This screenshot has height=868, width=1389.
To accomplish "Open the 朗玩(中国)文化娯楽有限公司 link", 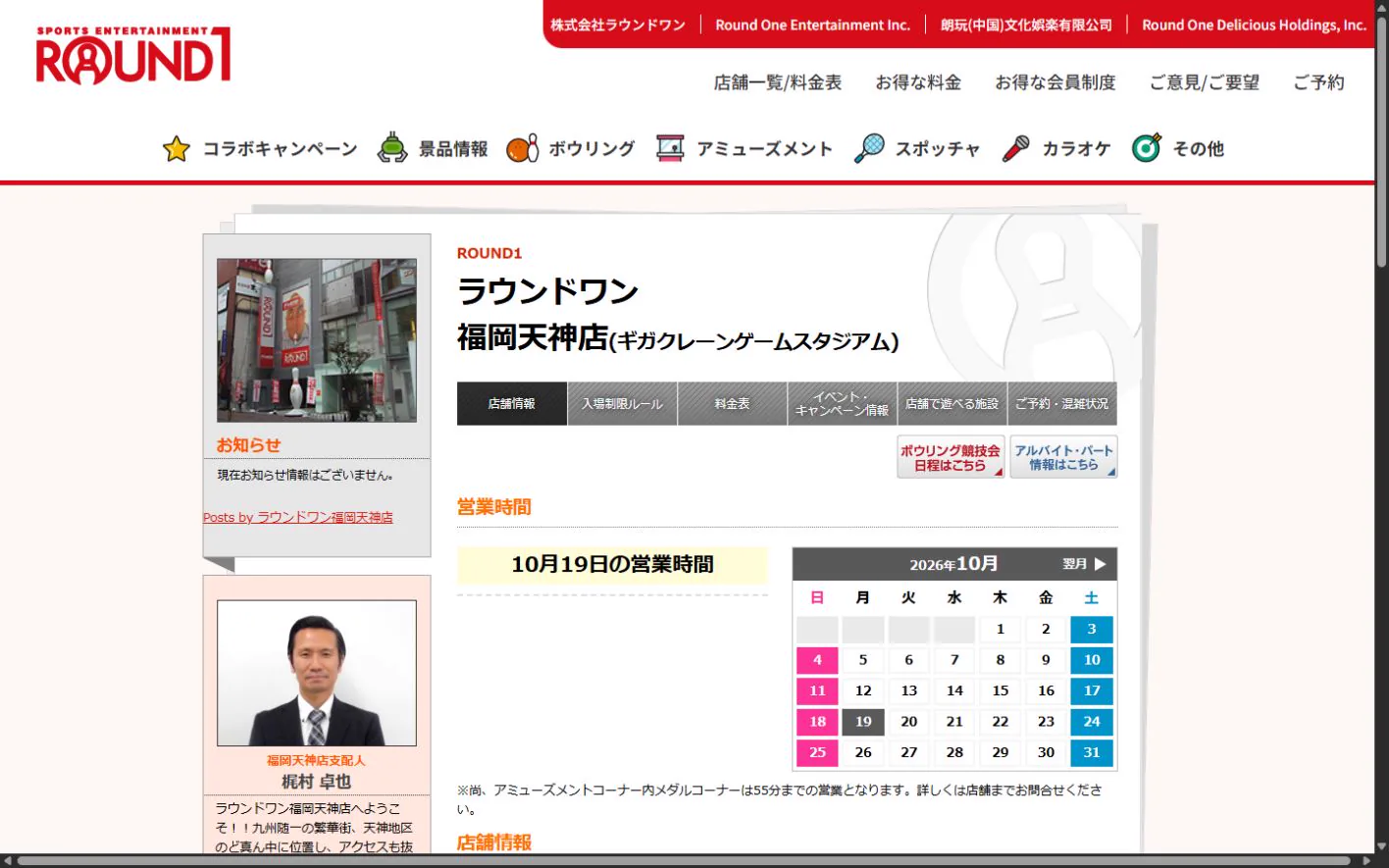I will [x=1026, y=25].
